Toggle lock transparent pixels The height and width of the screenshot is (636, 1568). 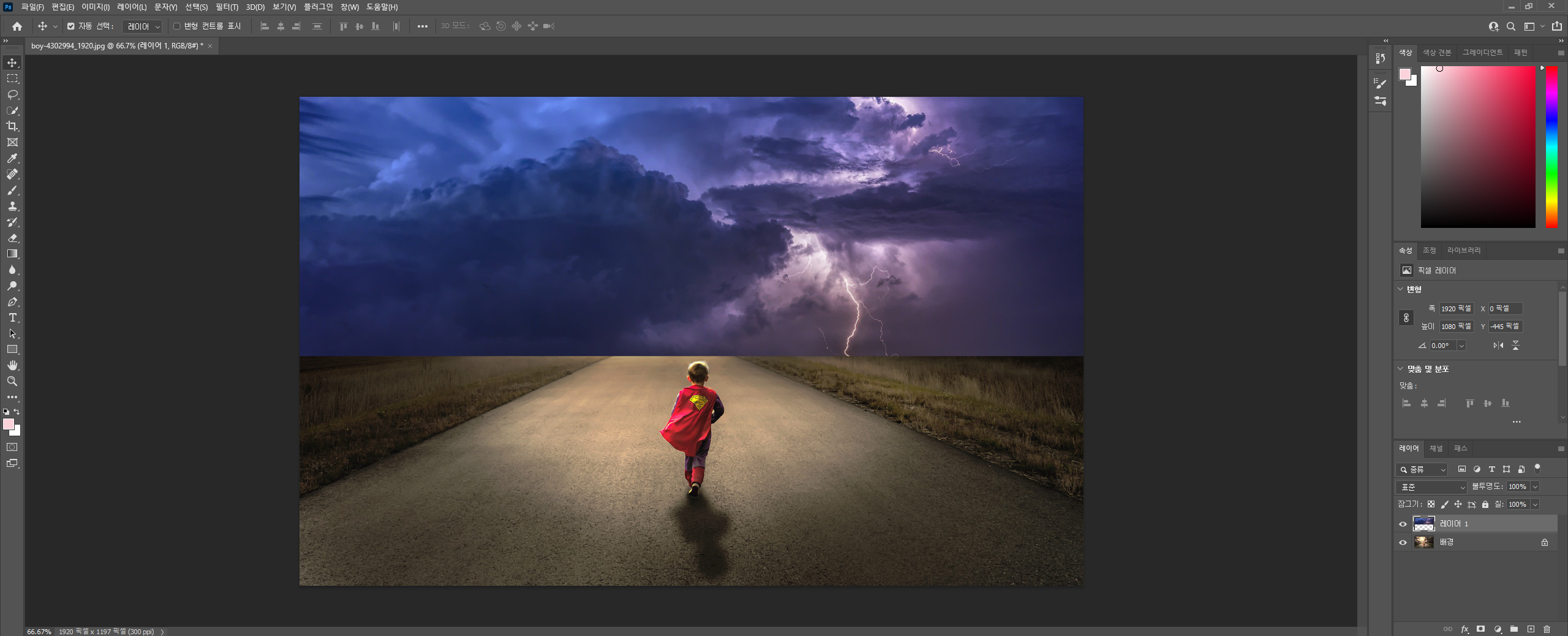1431,504
